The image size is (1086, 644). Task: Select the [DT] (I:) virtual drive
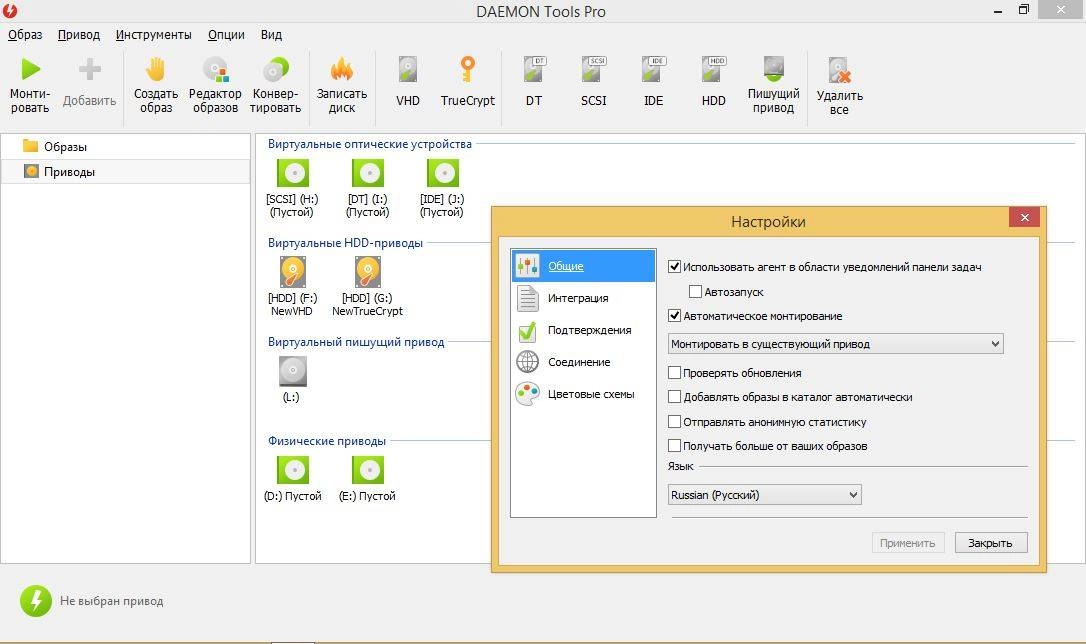(368, 188)
